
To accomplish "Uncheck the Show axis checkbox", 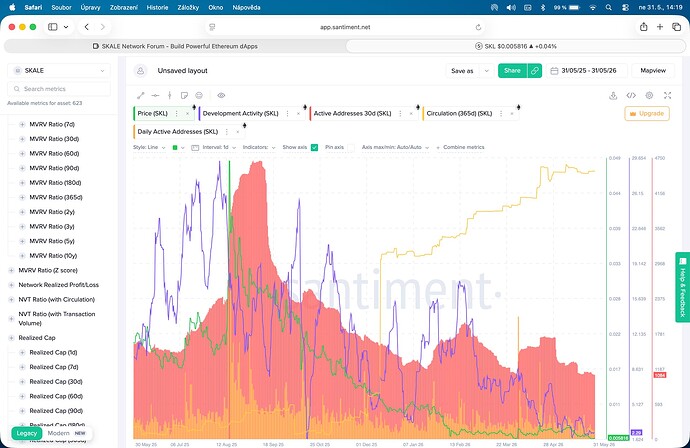I will 315,147.
